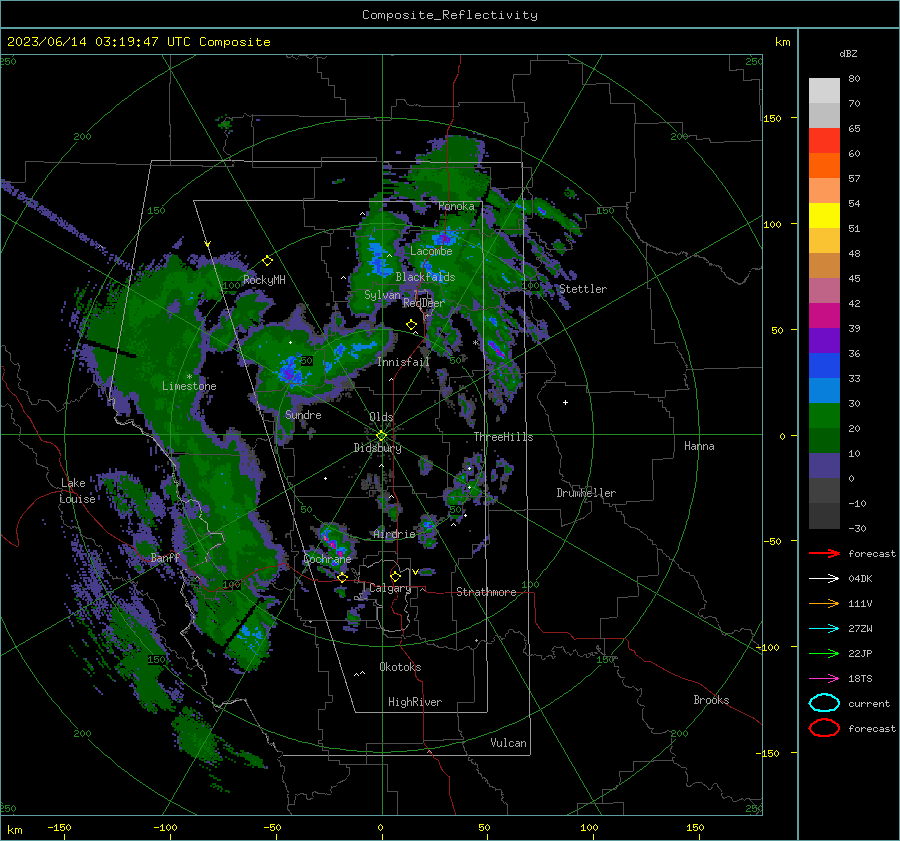Click the Lake Louise label

(x=77, y=491)
